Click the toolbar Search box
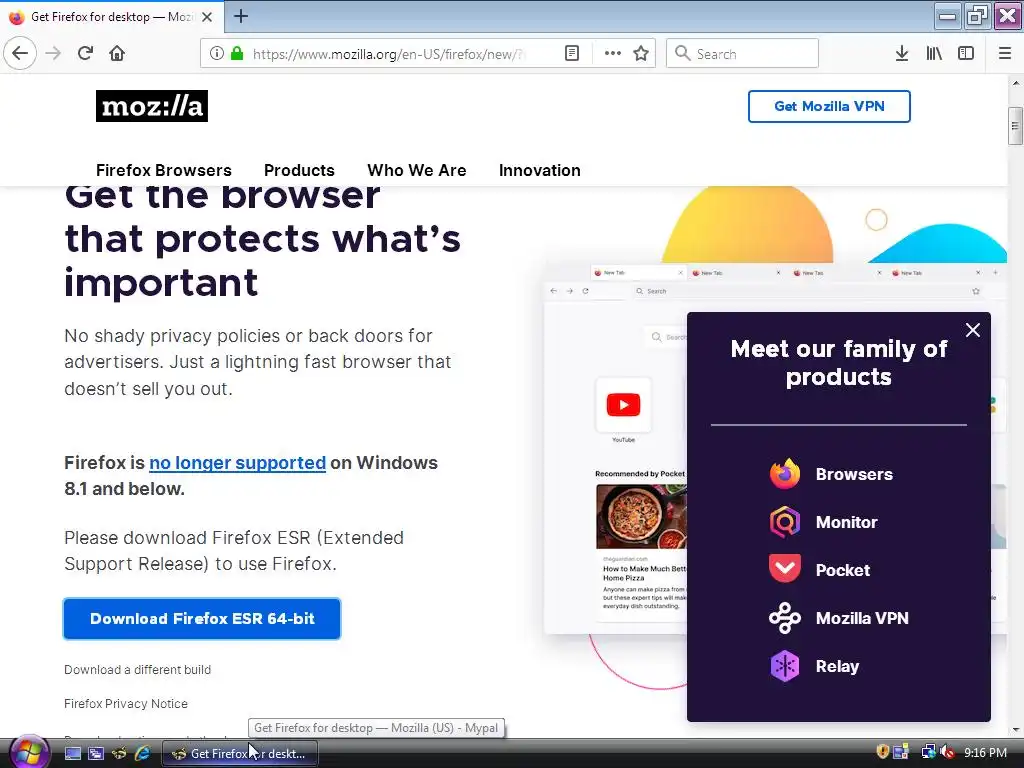This screenshot has height=768, width=1024. [x=742, y=54]
